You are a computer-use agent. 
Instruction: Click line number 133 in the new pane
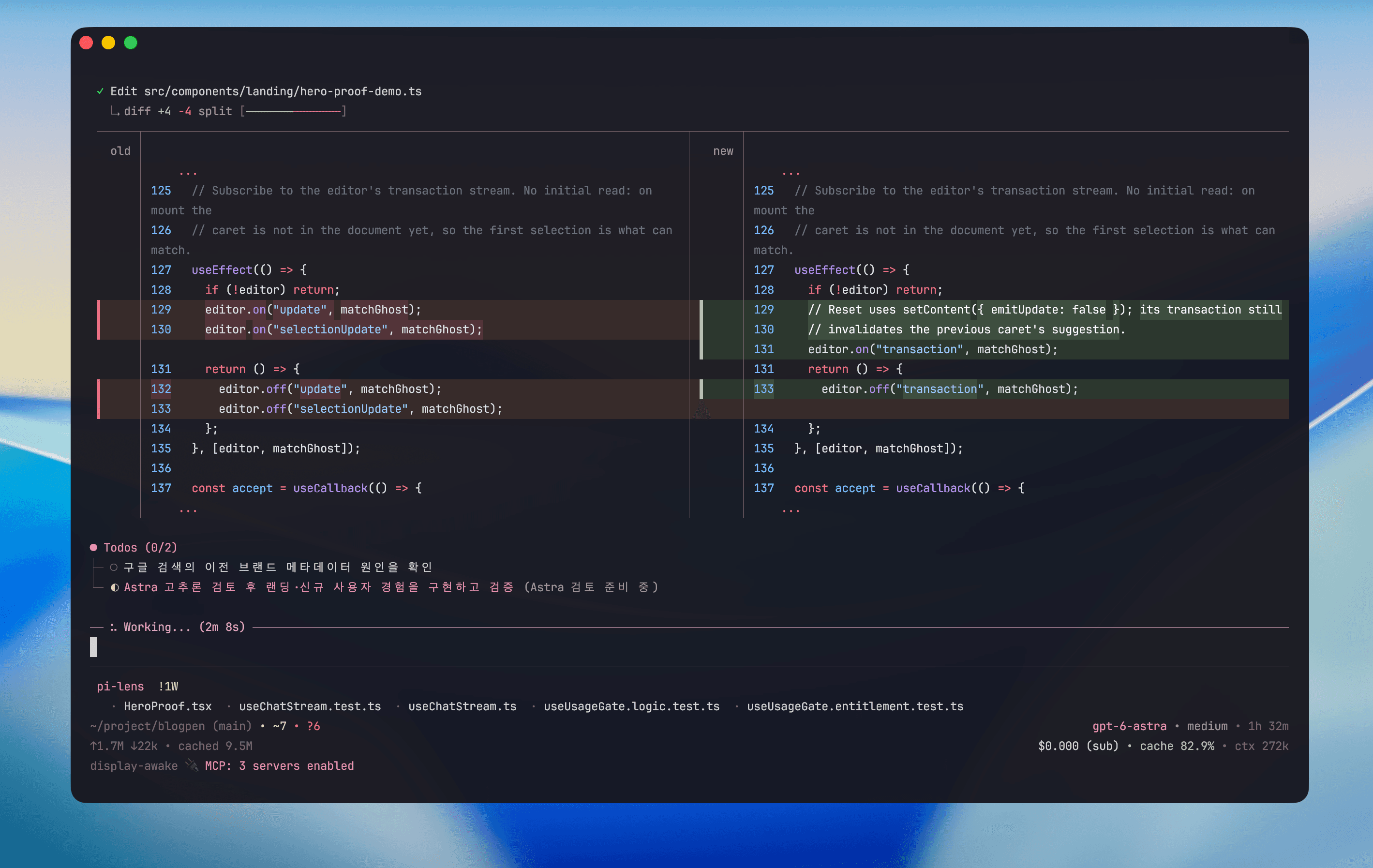coord(763,389)
